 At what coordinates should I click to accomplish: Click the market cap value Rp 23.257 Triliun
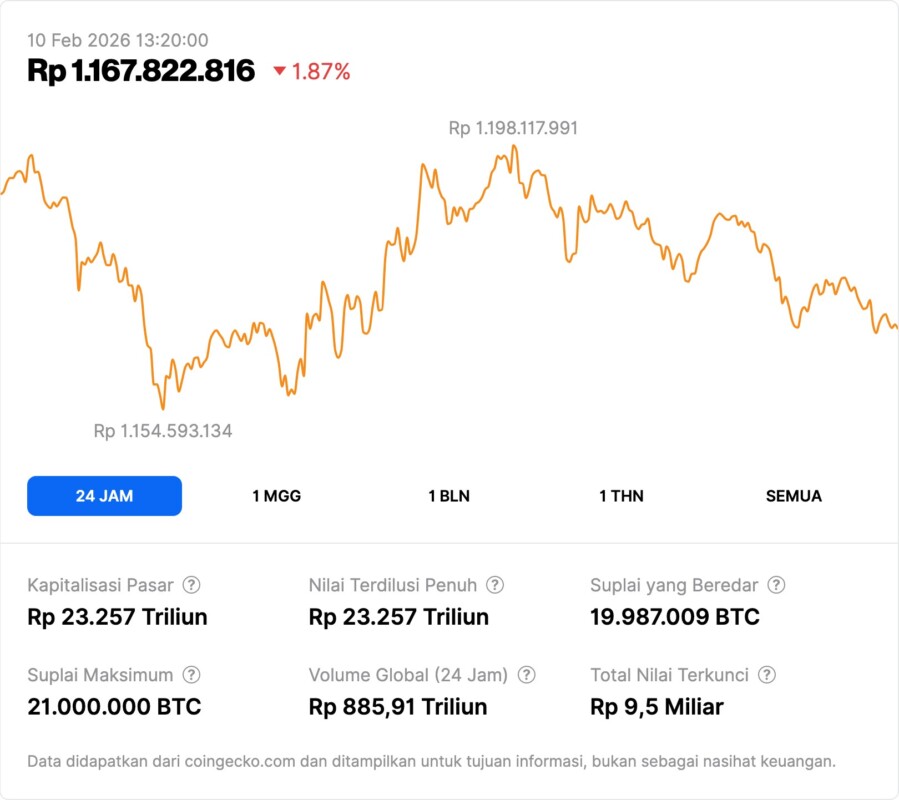[117, 617]
